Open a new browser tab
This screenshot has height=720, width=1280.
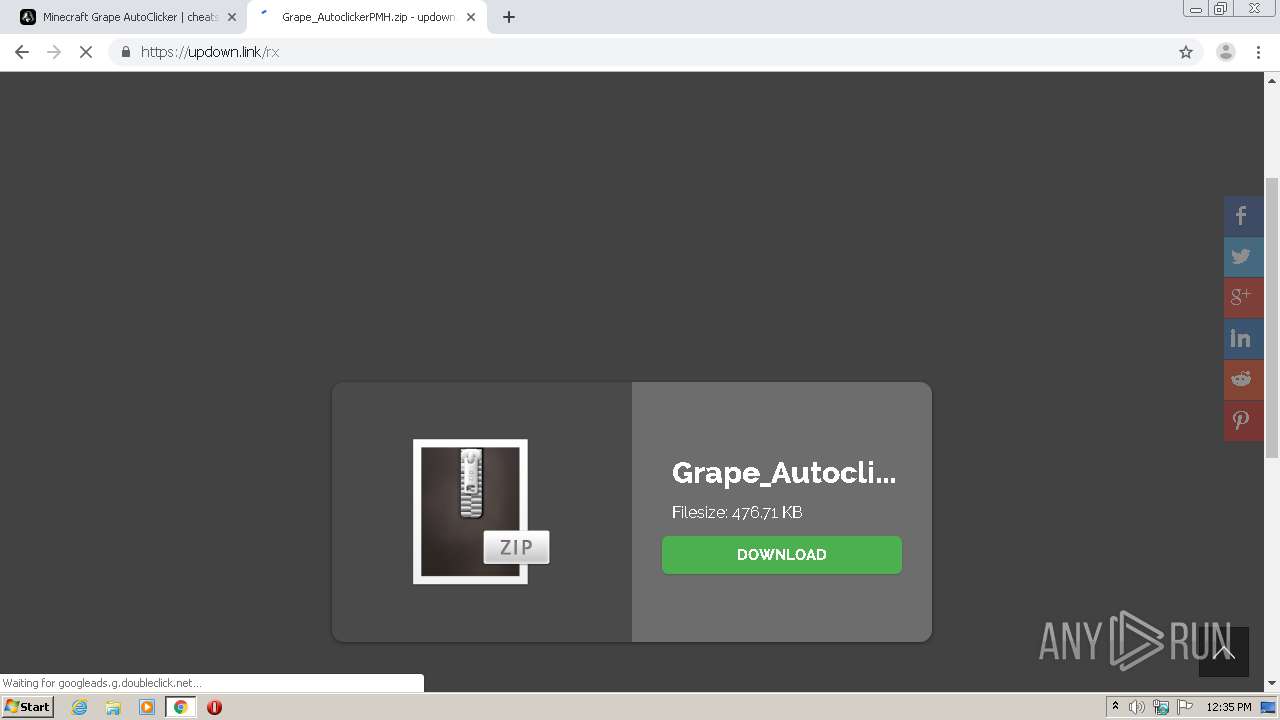509,17
